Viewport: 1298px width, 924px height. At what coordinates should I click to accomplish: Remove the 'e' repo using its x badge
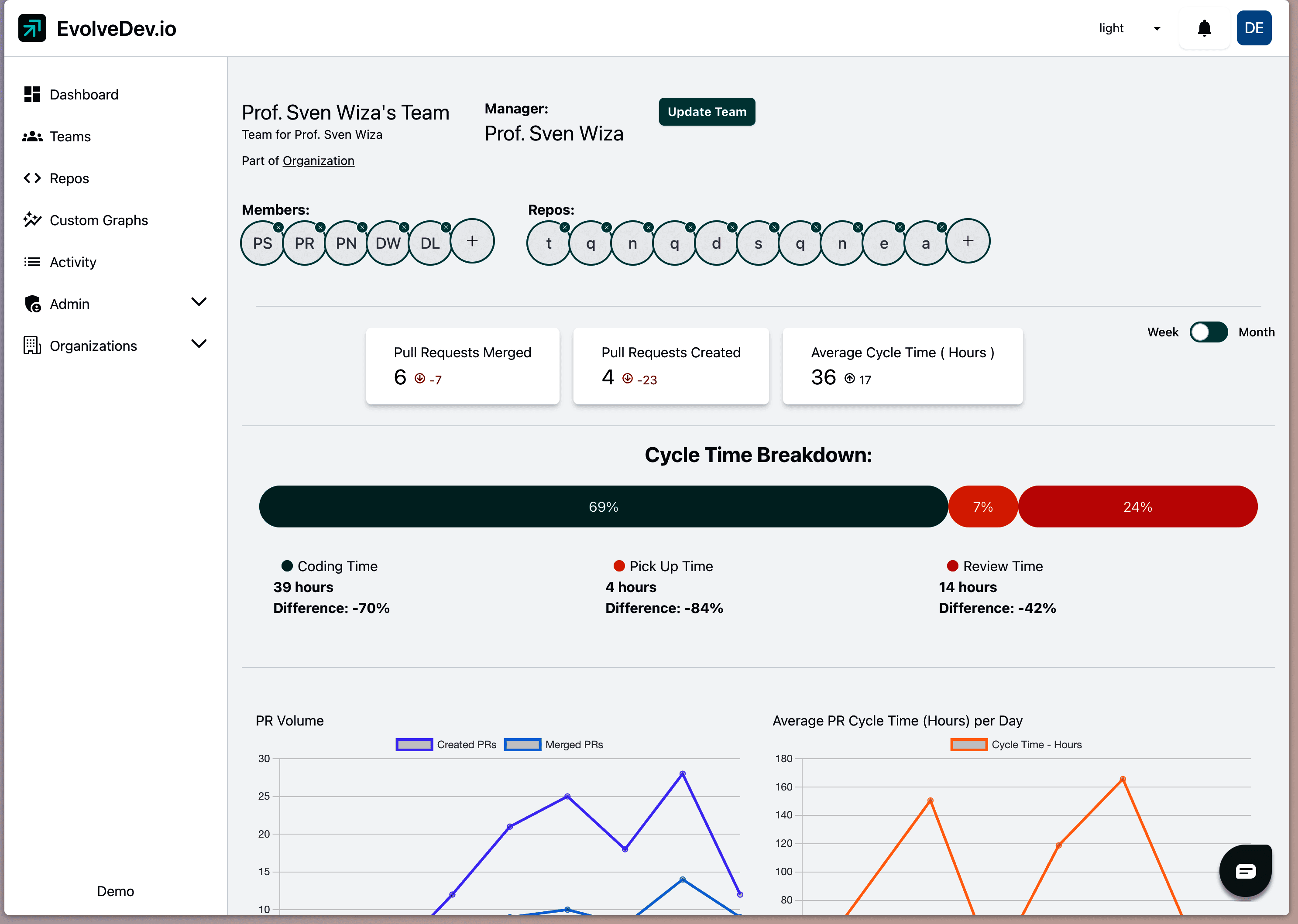pyautogui.click(x=900, y=227)
